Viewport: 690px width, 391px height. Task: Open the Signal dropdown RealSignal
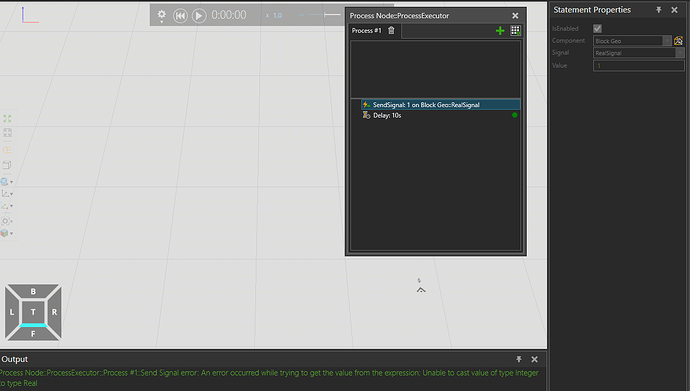pyautogui.click(x=639, y=53)
